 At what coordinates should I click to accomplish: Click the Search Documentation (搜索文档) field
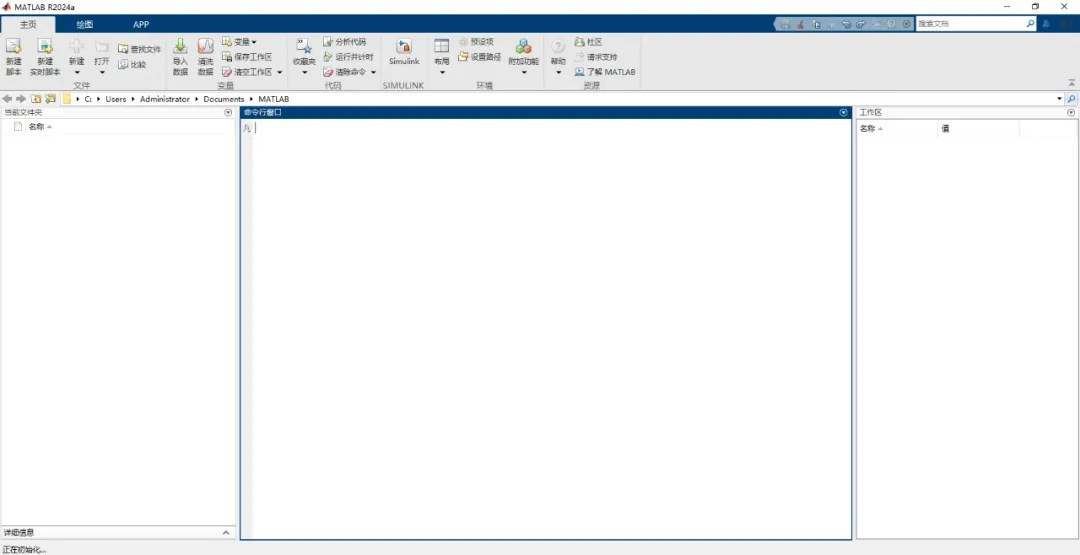coord(969,23)
